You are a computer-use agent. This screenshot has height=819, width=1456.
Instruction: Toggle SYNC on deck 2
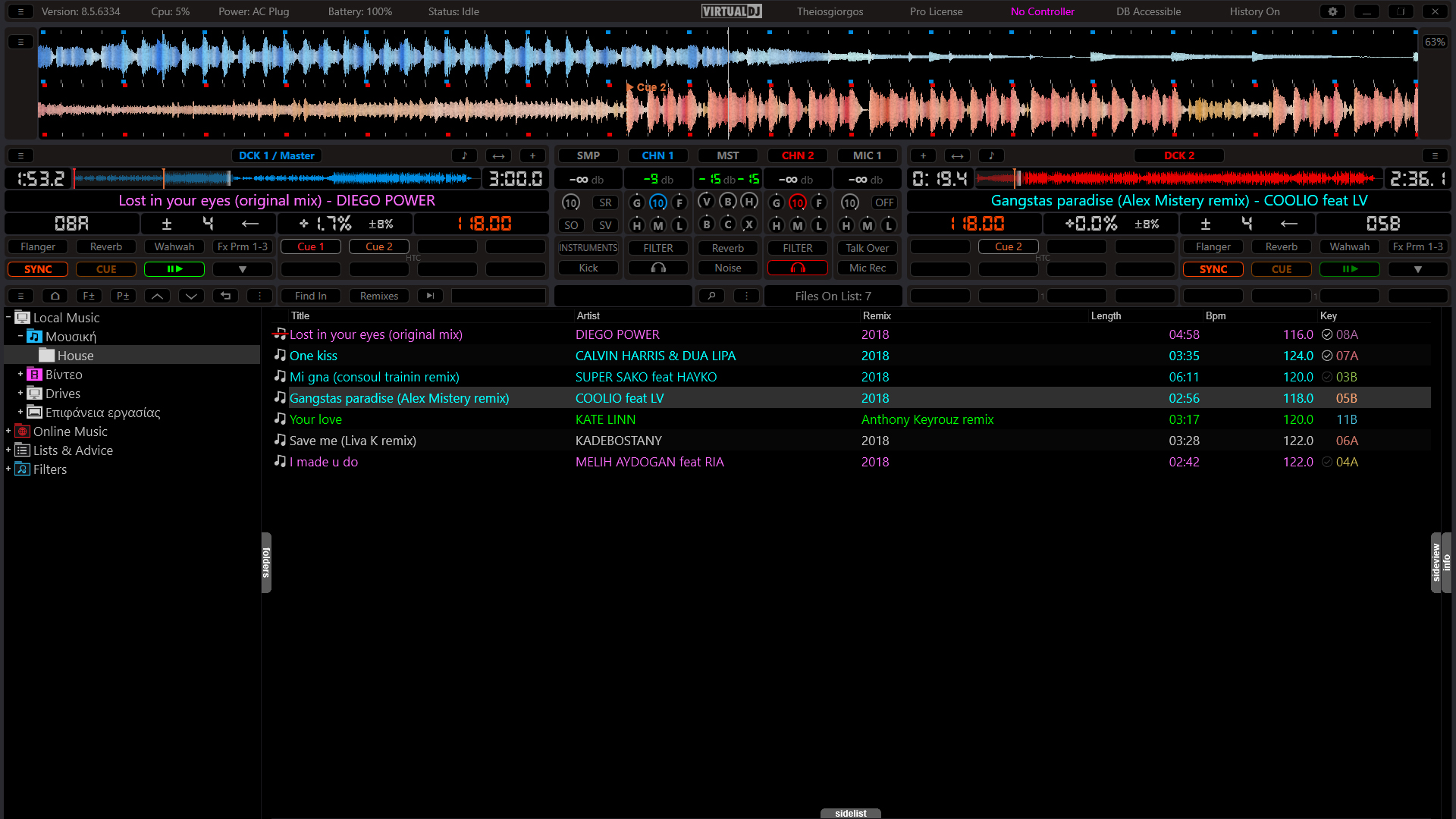pos(1213,269)
